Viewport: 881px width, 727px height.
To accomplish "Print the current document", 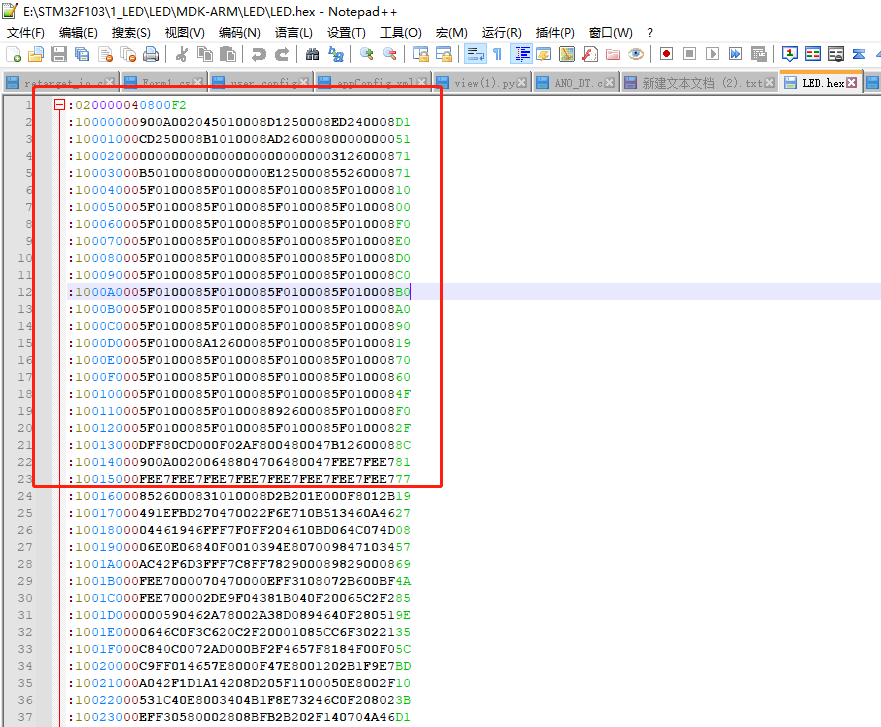I will click(x=151, y=54).
